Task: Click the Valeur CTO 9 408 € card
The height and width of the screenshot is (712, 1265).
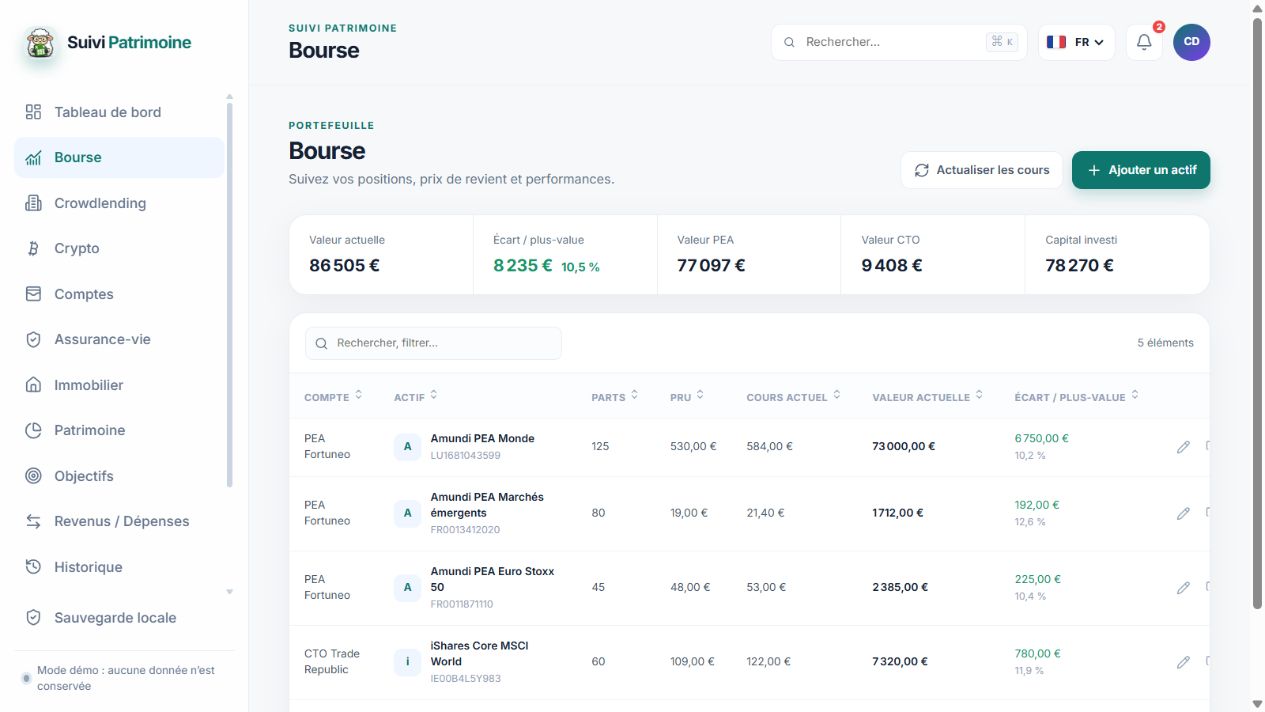Action: pos(933,255)
